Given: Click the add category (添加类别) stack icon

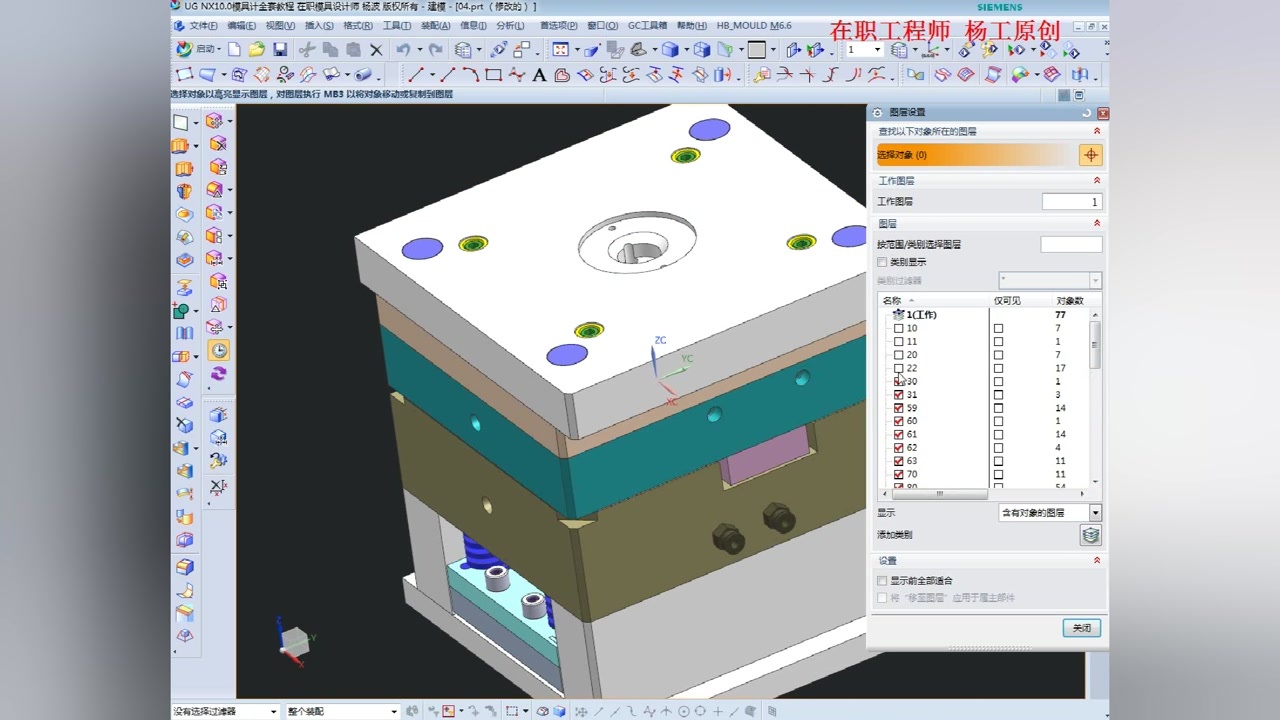Looking at the screenshot, I should coord(1091,535).
